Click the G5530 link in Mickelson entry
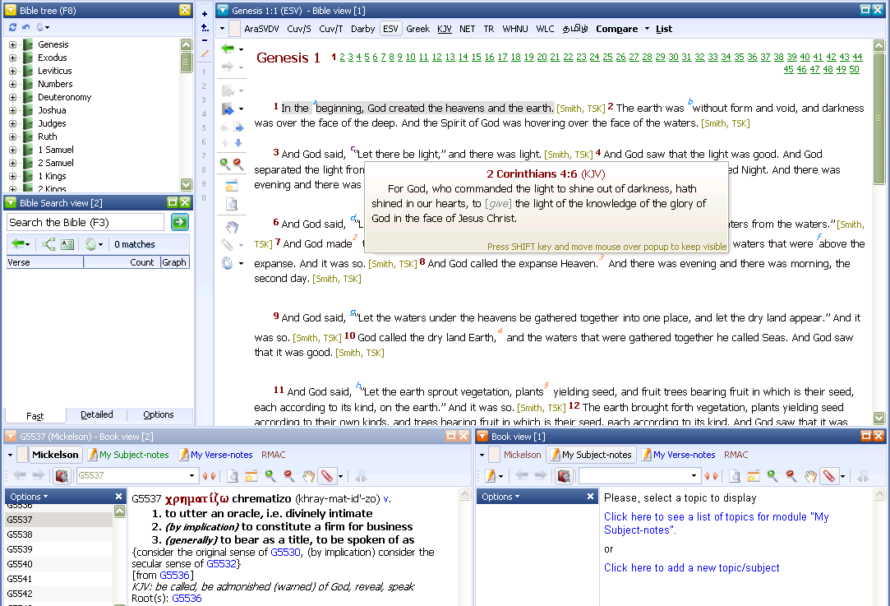890x606 pixels. [x=285, y=552]
